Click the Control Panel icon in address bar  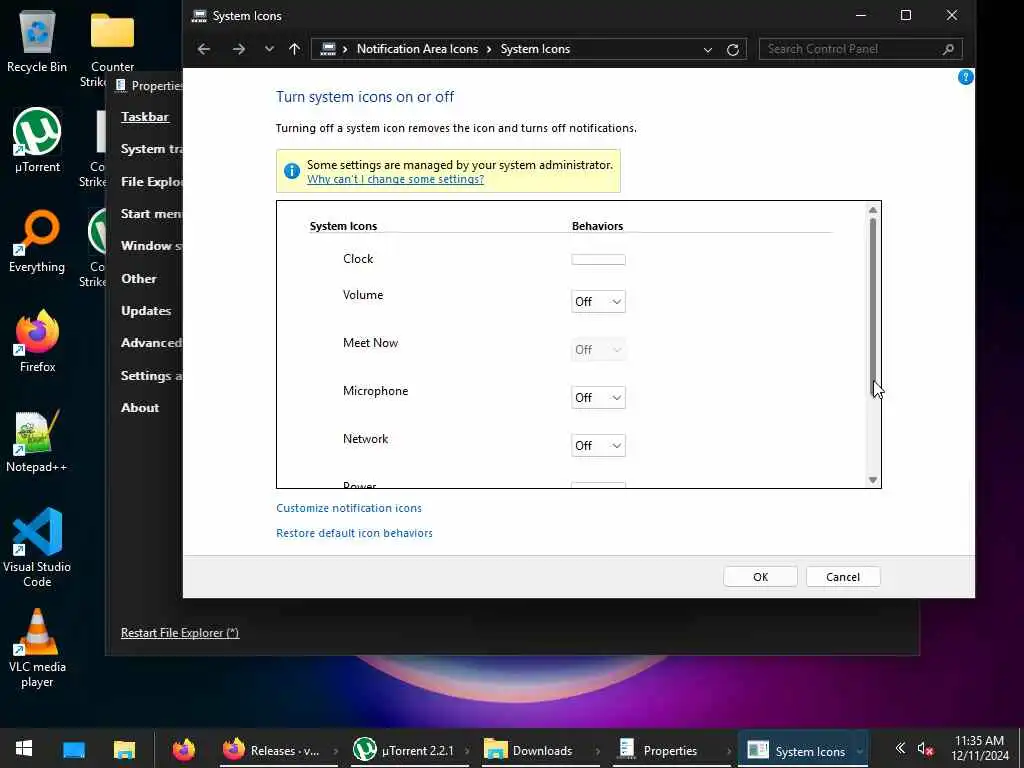[x=328, y=49]
